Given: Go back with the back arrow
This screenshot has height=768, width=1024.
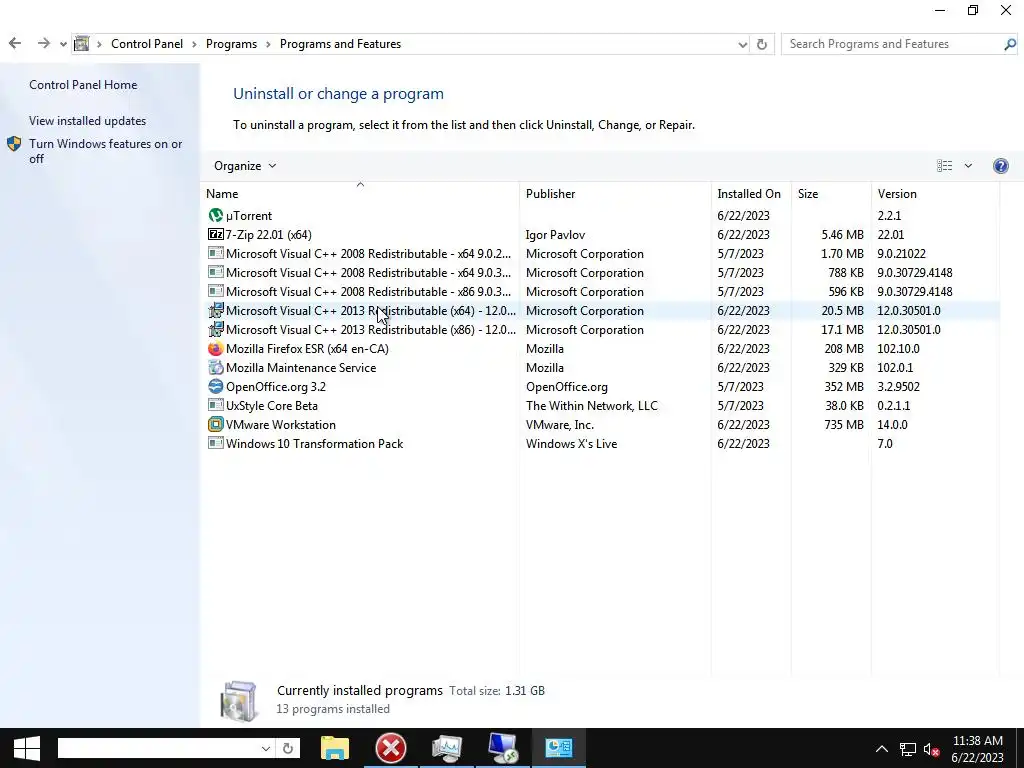Looking at the screenshot, I should pos(15,44).
